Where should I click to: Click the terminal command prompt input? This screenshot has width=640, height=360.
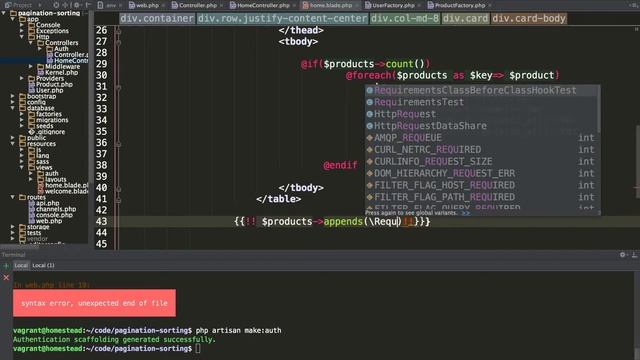point(198,349)
